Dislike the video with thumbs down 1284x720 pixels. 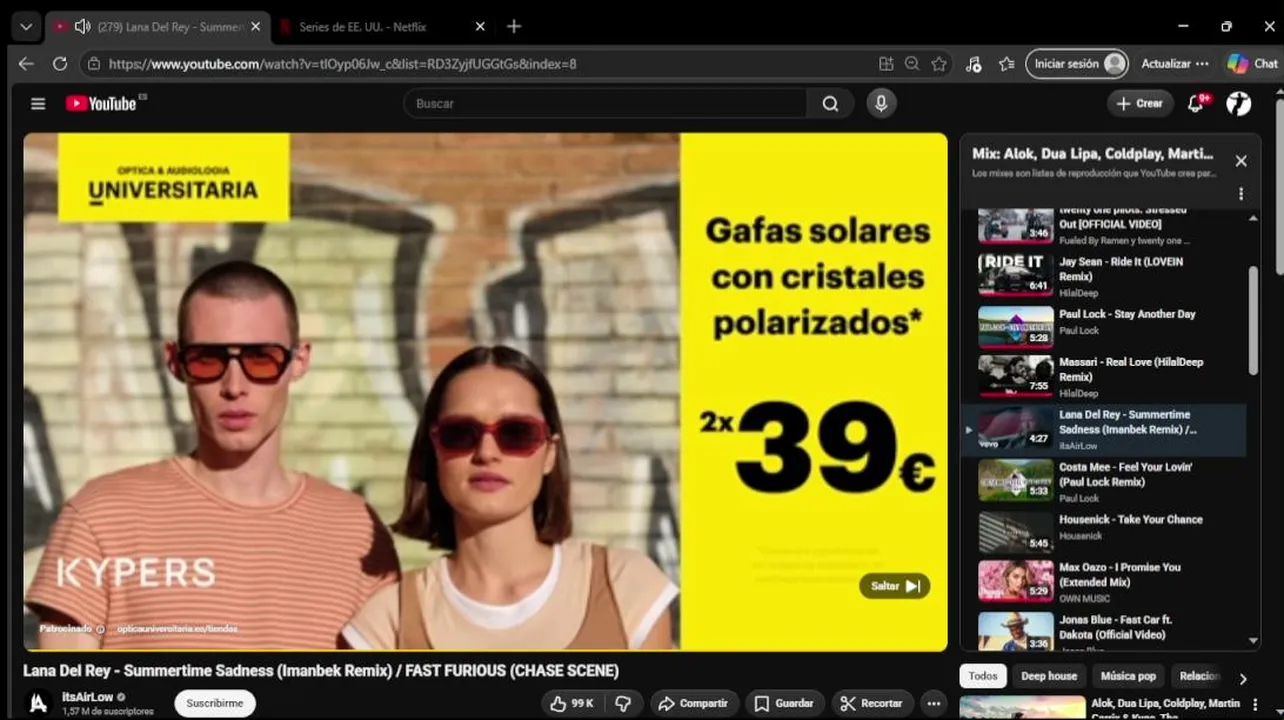pos(623,703)
